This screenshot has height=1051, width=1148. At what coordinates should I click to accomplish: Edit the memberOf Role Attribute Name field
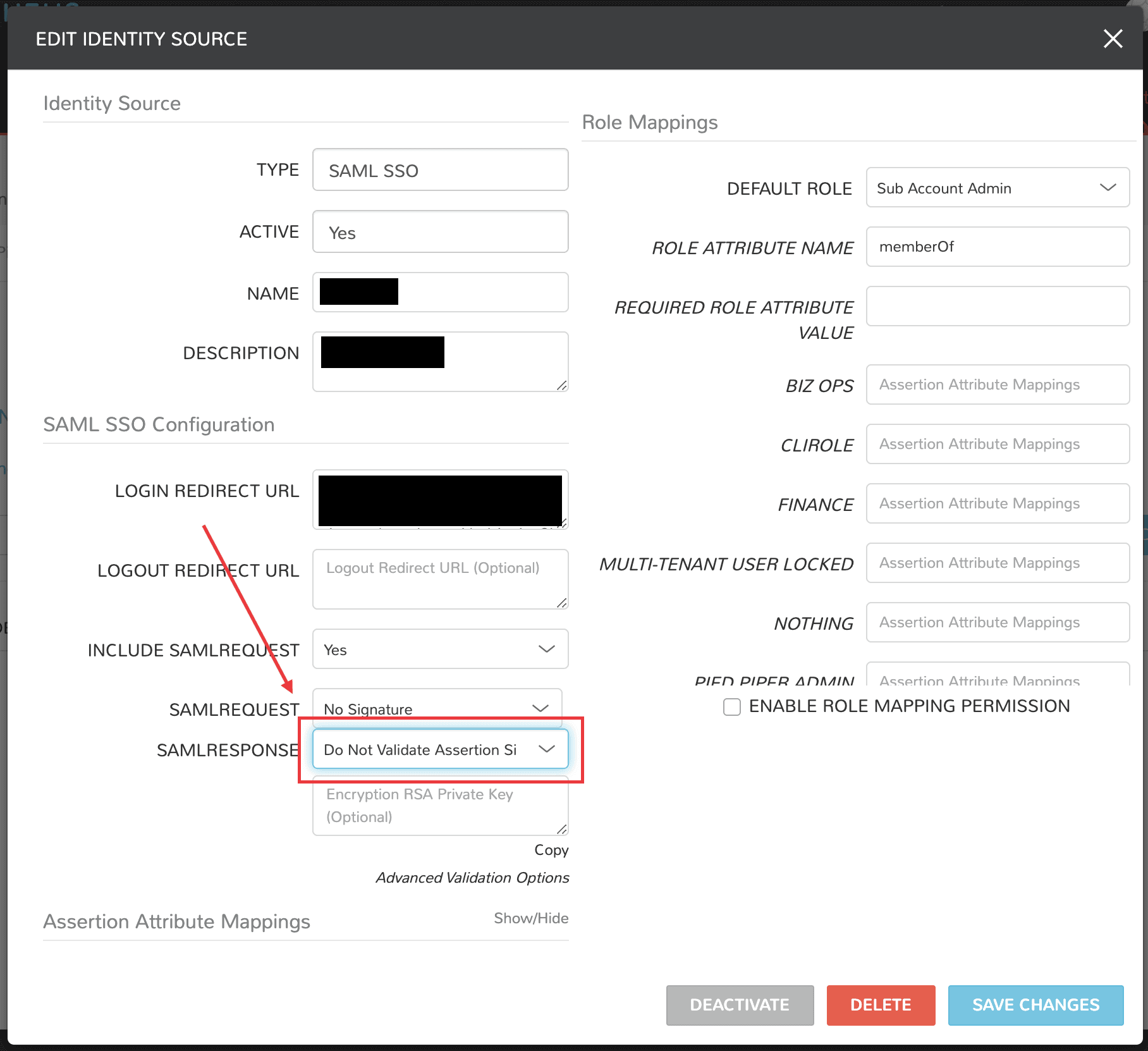[x=998, y=247]
